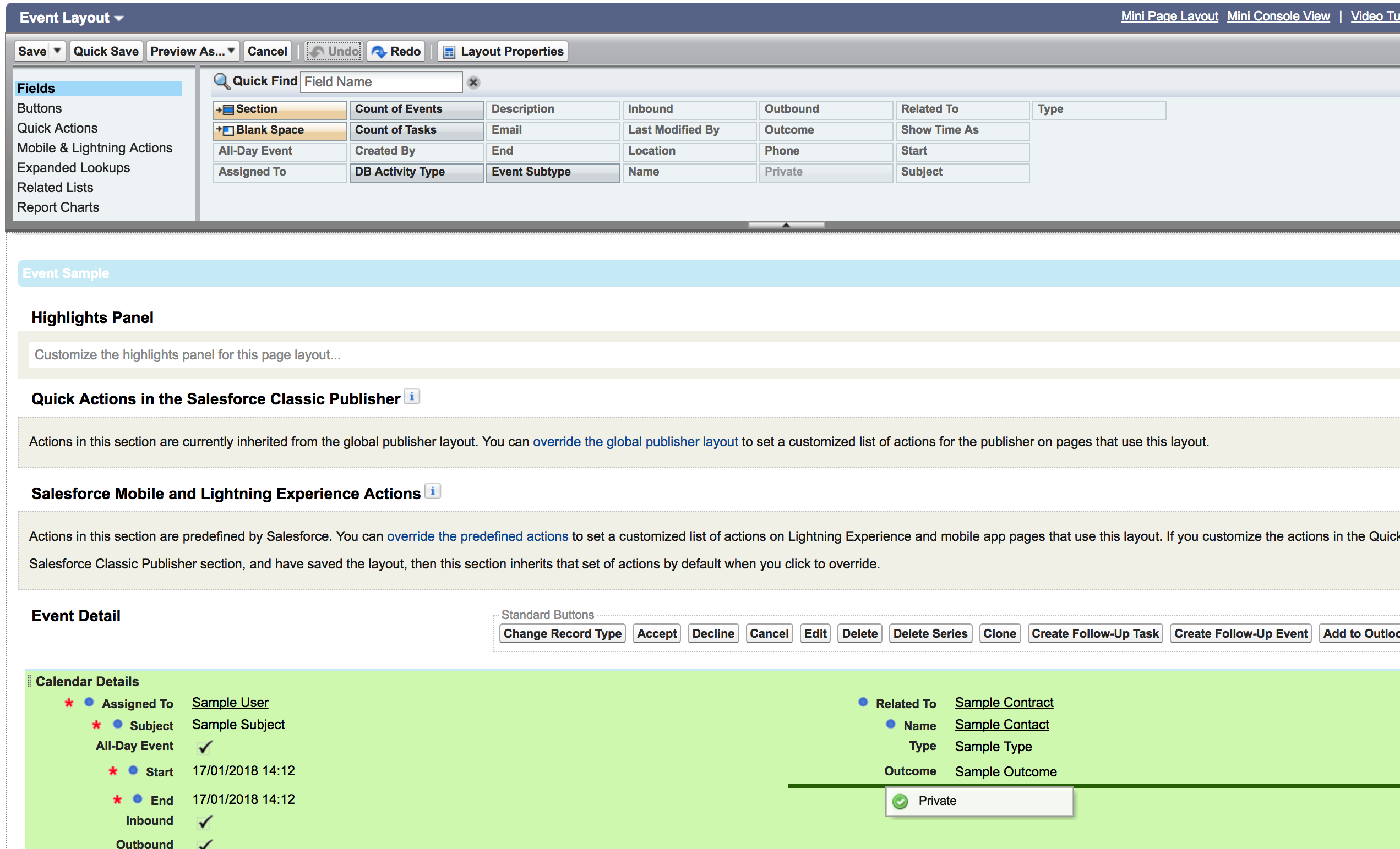1400x849 pixels.
Task: Open info icon beside Lightning Experience Actions
Action: (x=433, y=491)
